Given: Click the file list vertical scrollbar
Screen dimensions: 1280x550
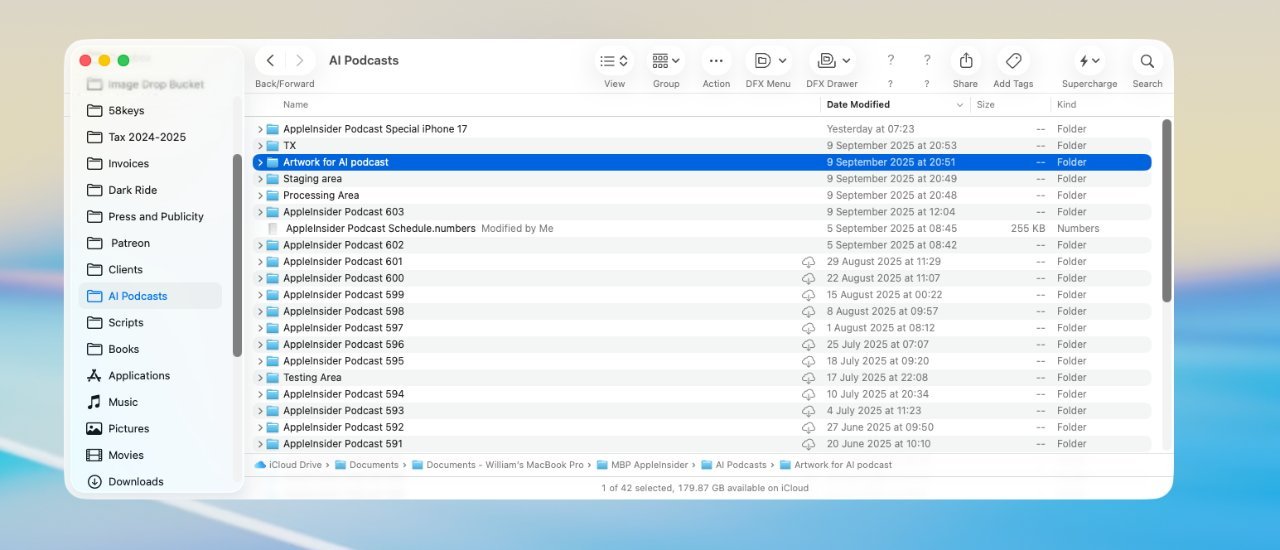Looking at the screenshot, I should (x=1166, y=210).
